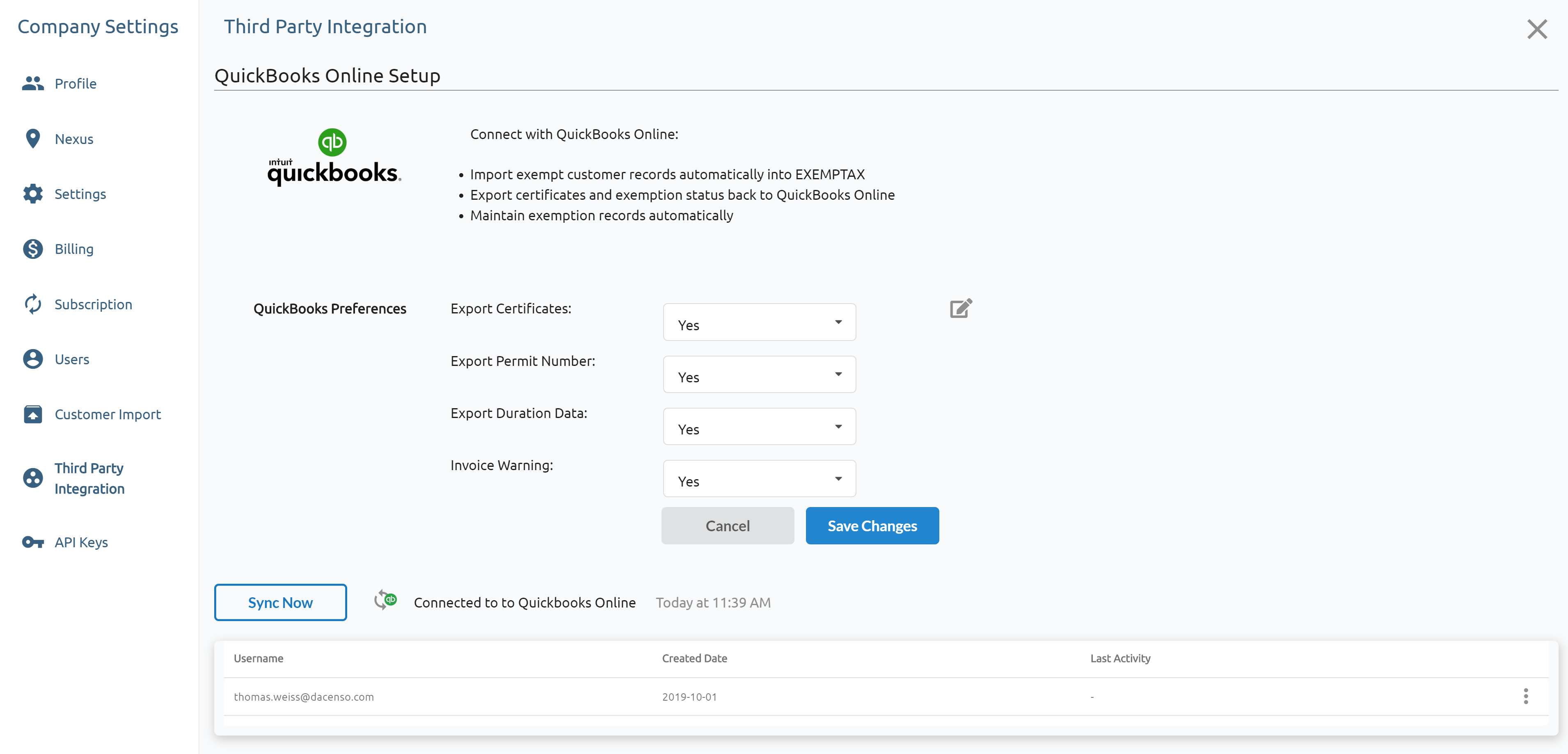Click the Third Party Integration icon

click(x=33, y=478)
